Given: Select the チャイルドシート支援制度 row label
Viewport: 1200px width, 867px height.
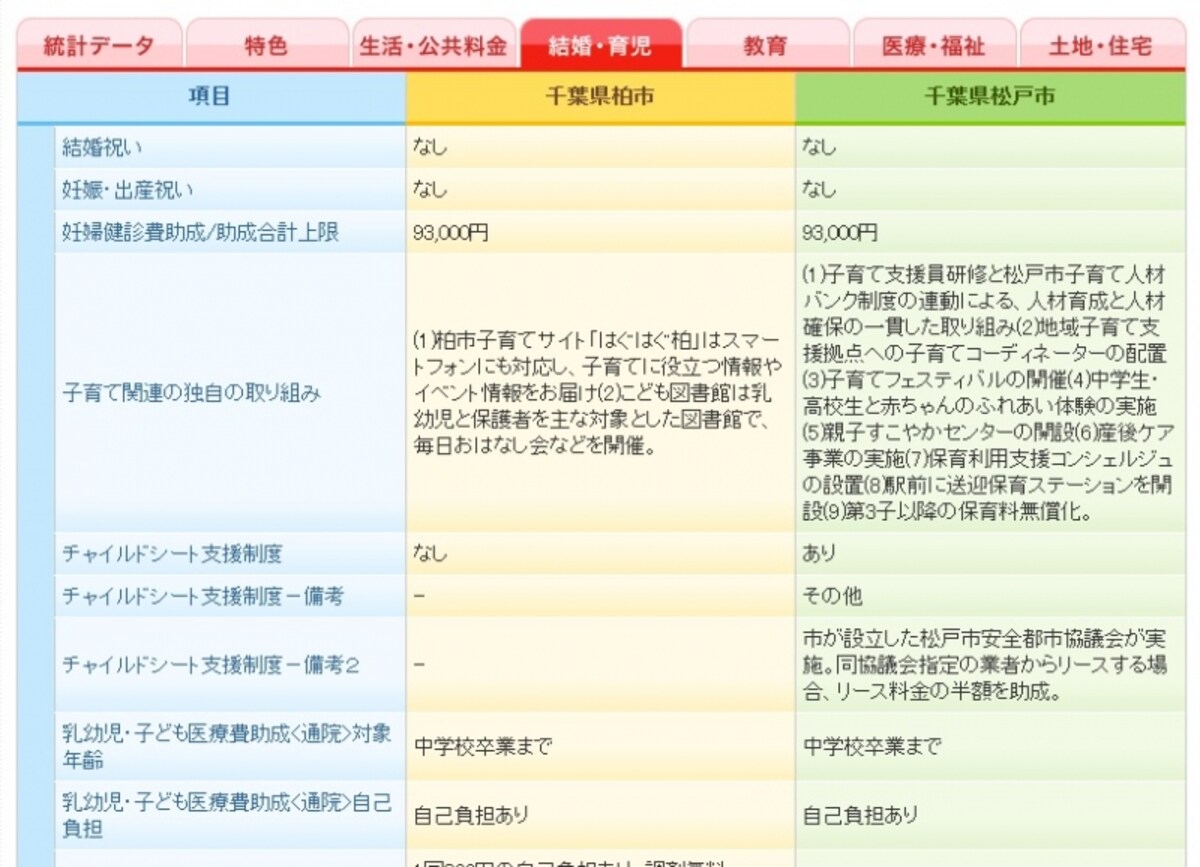Looking at the screenshot, I should (x=172, y=552).
